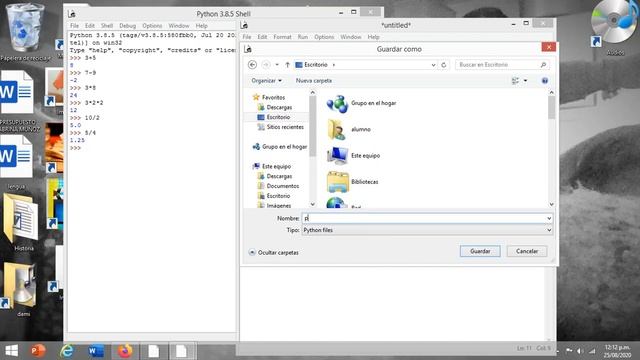Close the Guardar como dialog
Screen dimensions: 640x360
[x=549, y=47]
